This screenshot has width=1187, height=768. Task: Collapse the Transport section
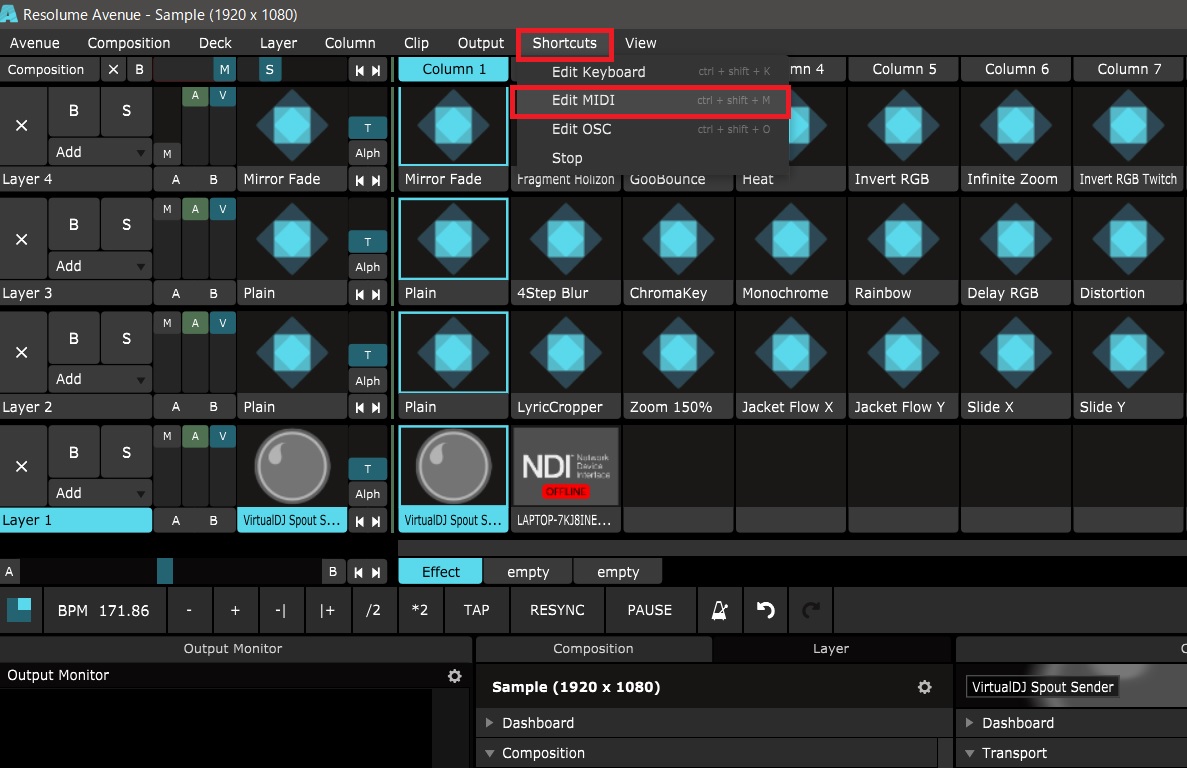[970, 753]
